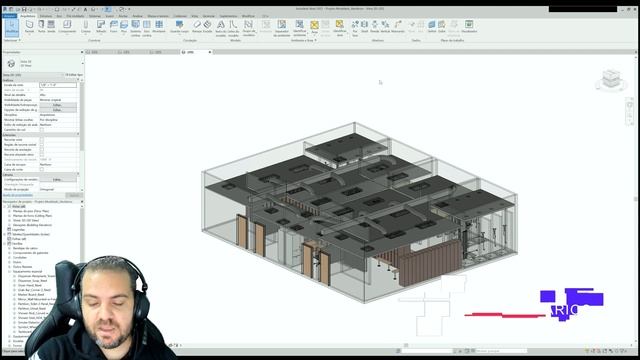Image resolution: width=640 pixels, height=360 pixels.
Task: Click the Properties palette vertical scrollbar
Action: point(82,116)
